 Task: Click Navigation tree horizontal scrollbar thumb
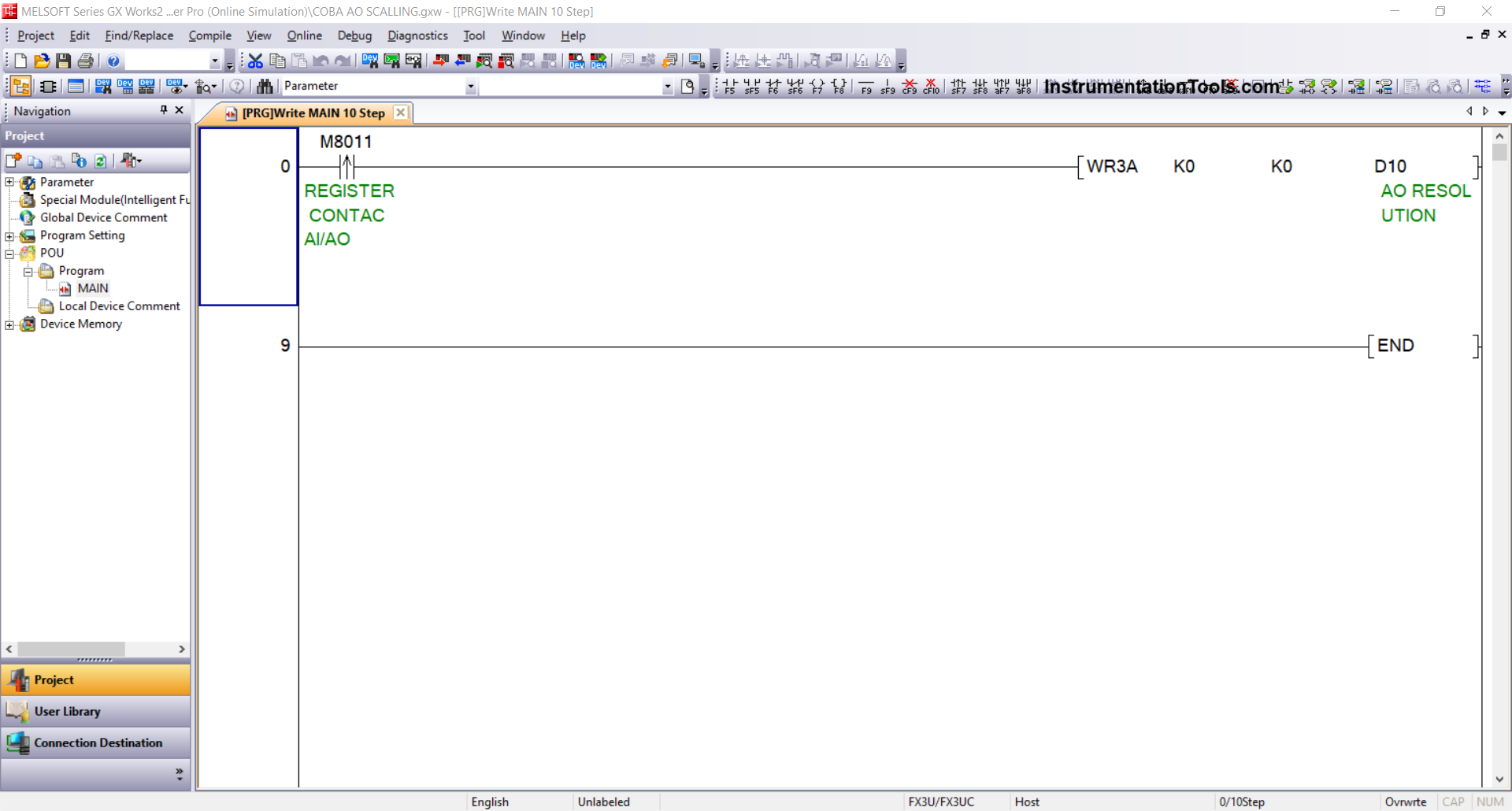coord(71,649)
